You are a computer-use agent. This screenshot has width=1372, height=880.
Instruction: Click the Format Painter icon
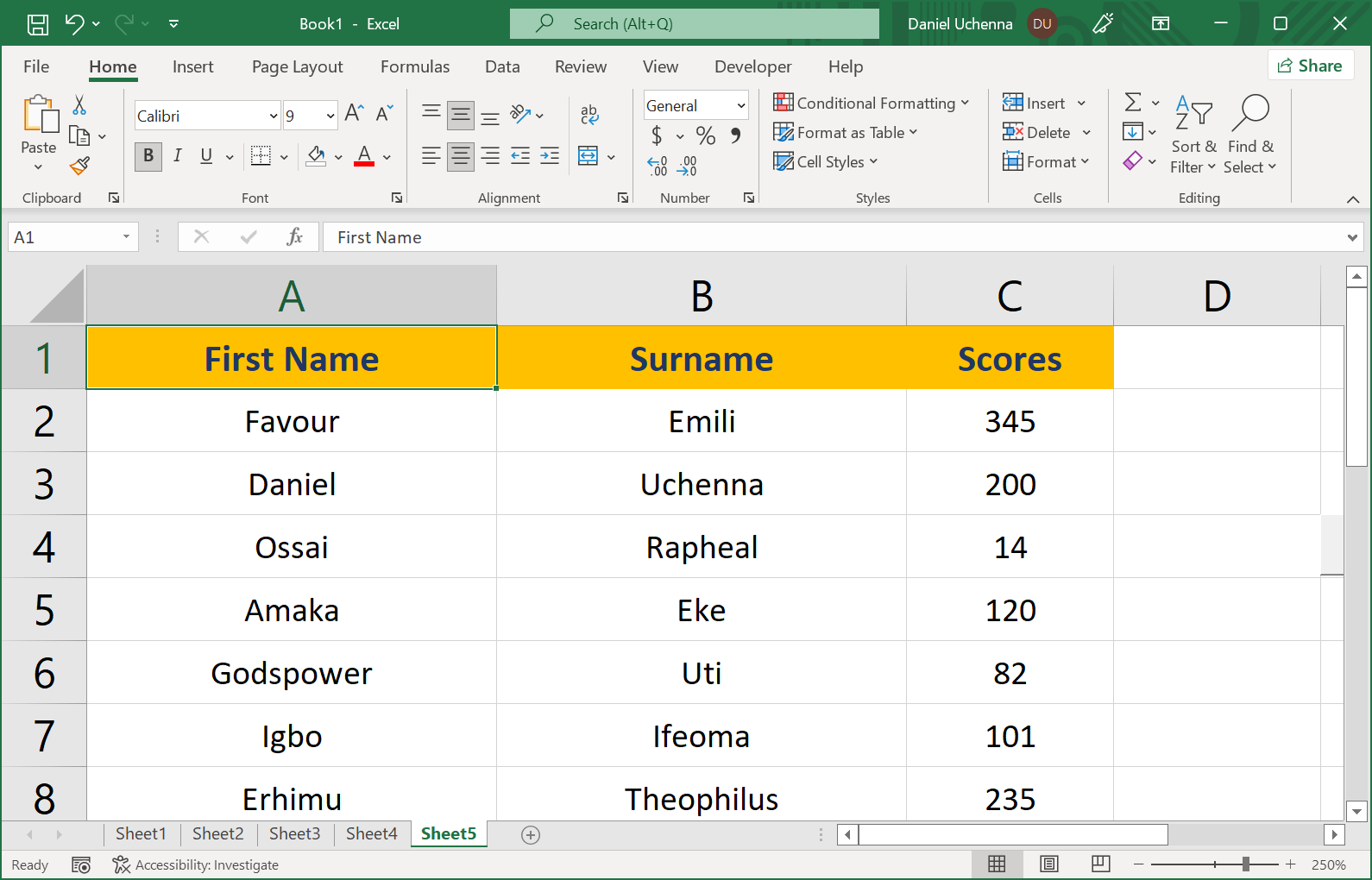(80, 165)
